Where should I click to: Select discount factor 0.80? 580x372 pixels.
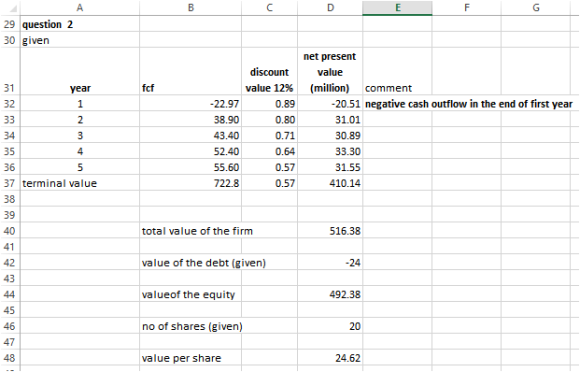pyautogui.click(x=270, y=119)
